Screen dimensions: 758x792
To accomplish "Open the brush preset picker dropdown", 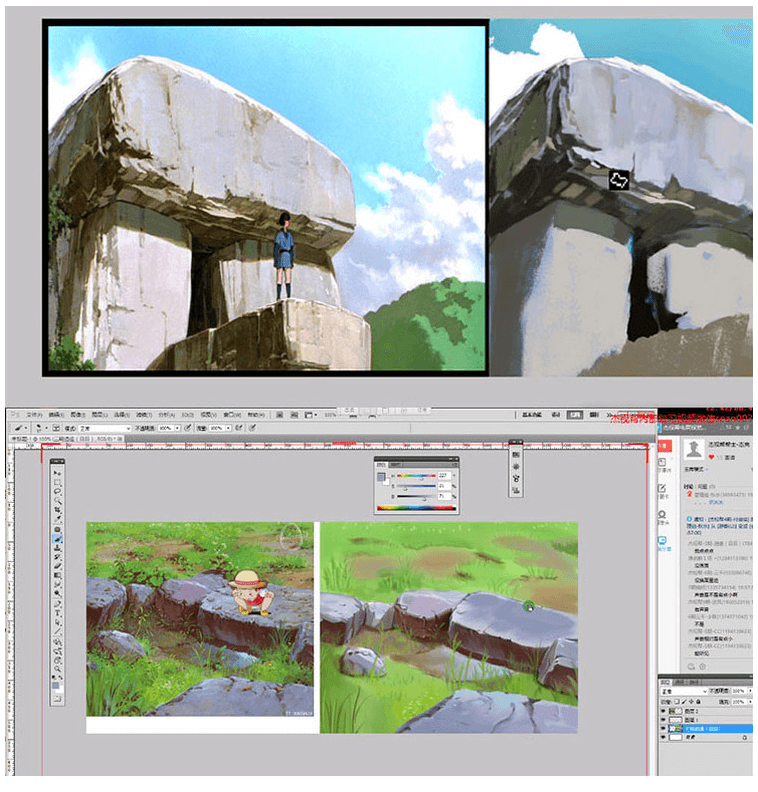I will 46,428.
